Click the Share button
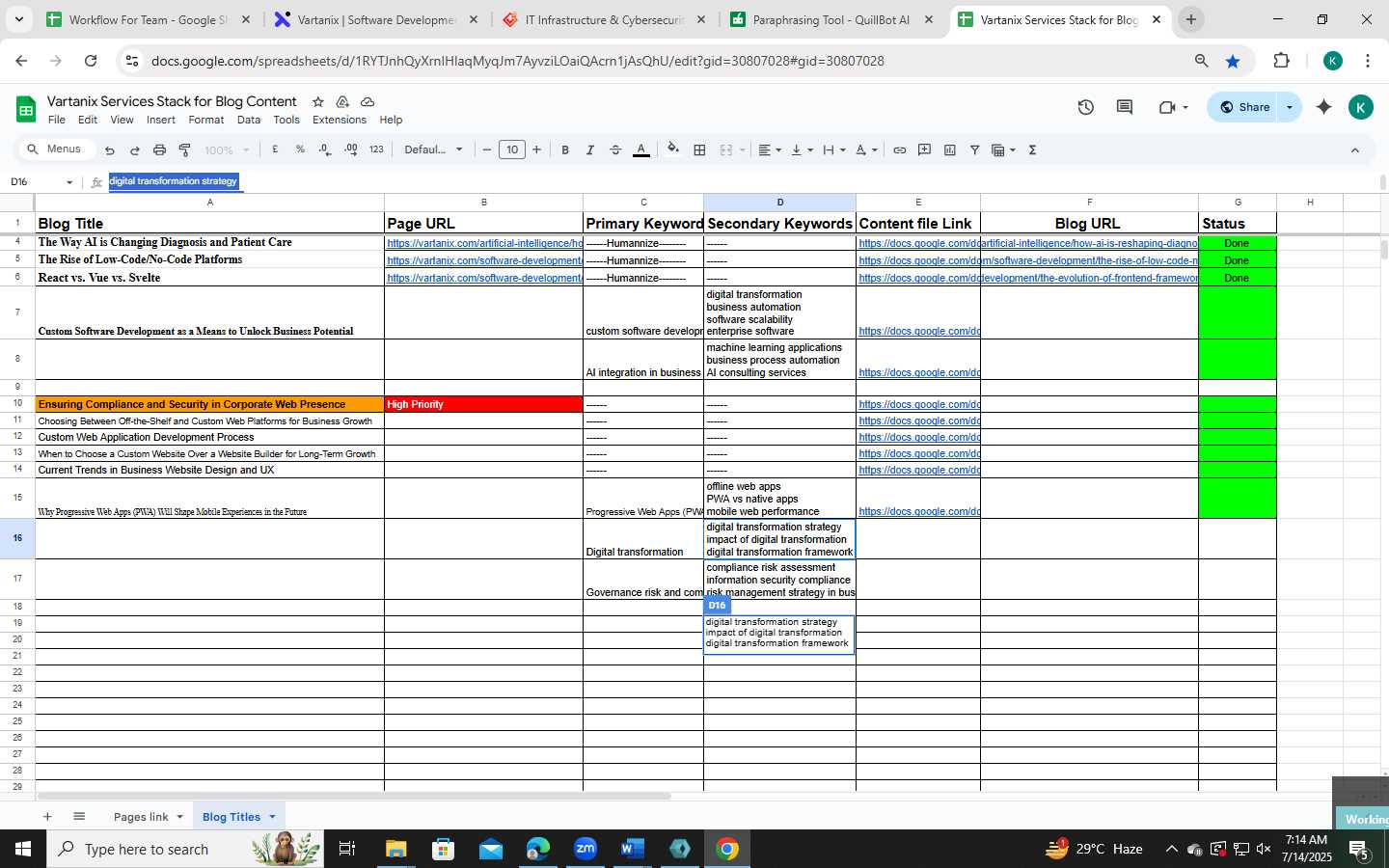Image resolution: width=1389 pixels, height=868 pixels. tap(1243, 107)
